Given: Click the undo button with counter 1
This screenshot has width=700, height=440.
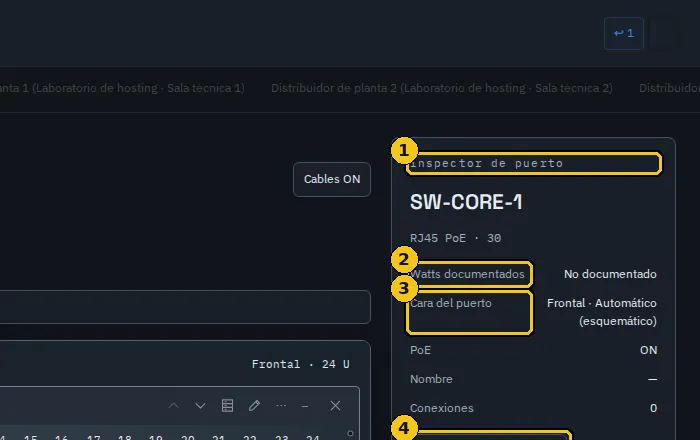Looking at the screenshot, I should coord(624,33).
